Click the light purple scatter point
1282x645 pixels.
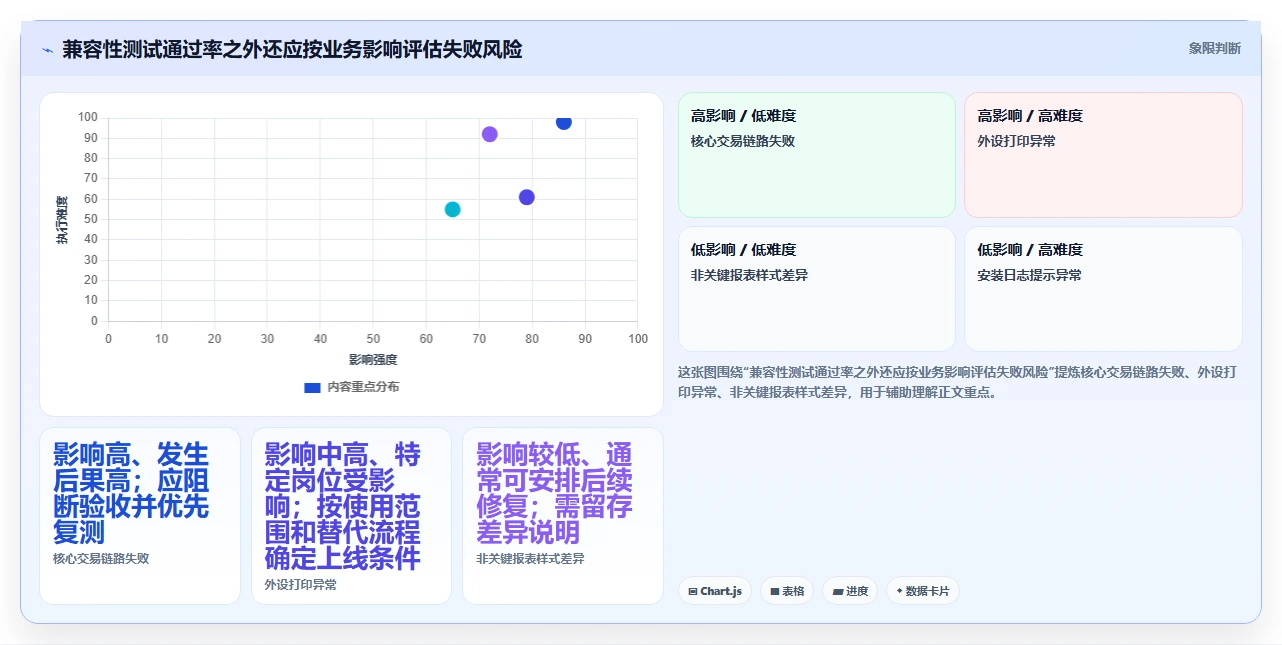point(490,134)
